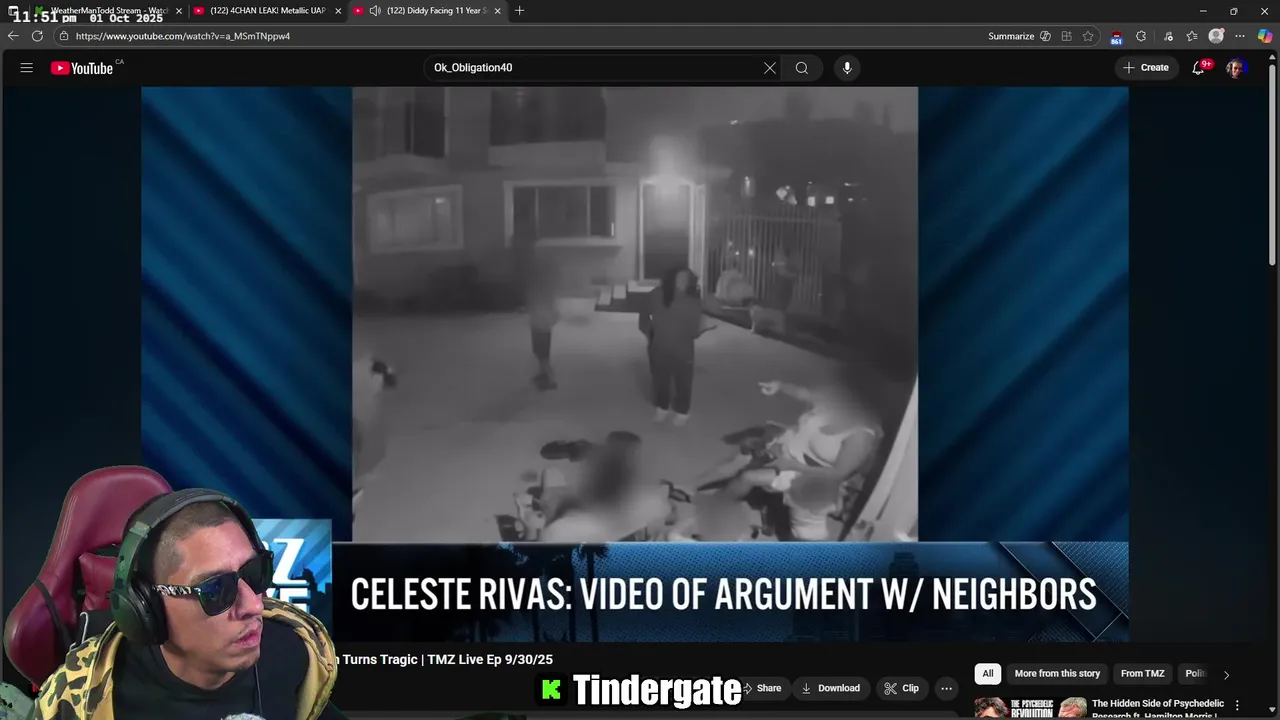The height and width of the screenshot is (720, 1280).
Task: Launch Copilot sidebar icon
Action: [1265, 36]
